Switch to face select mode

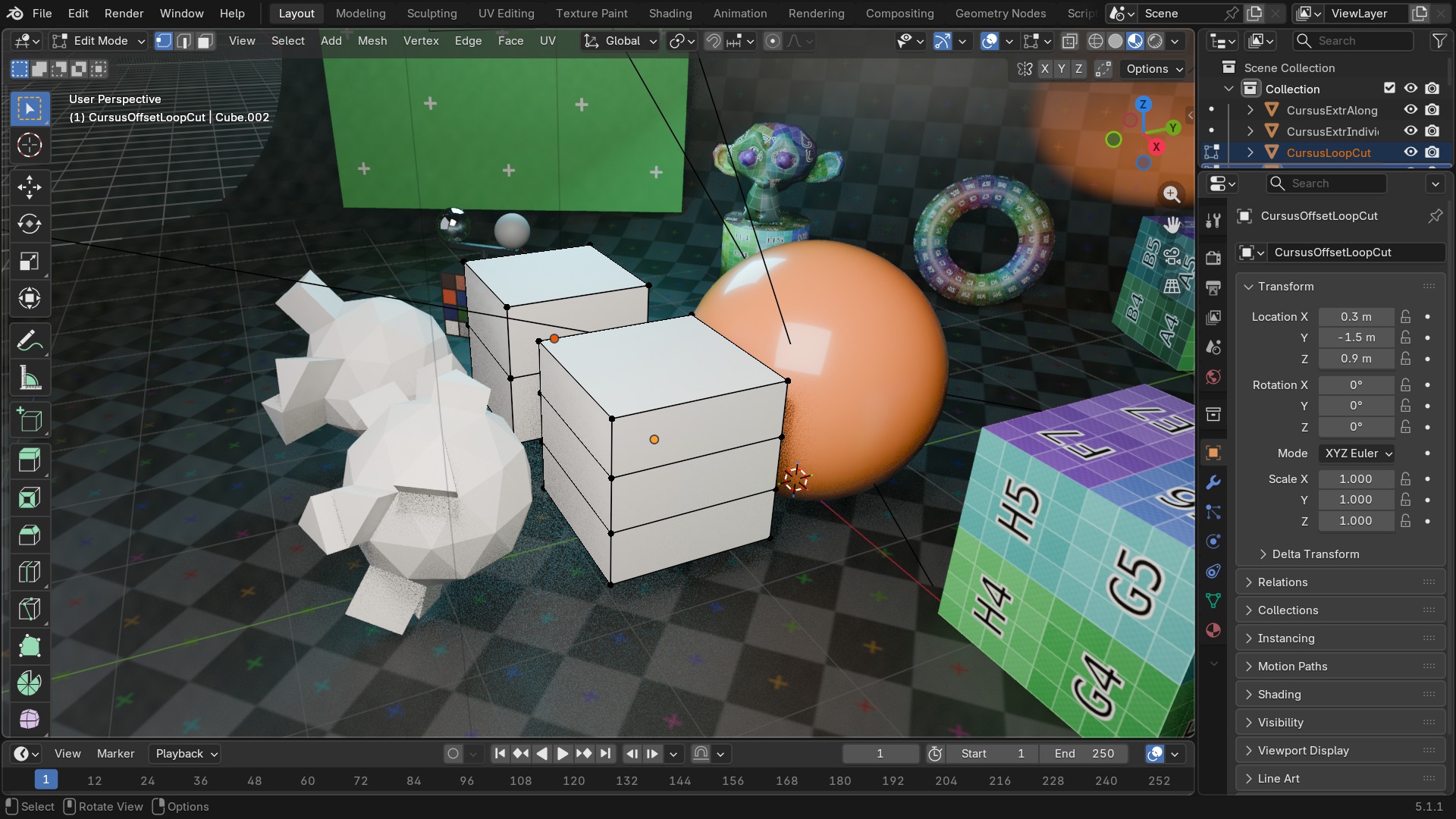pos(205,41)
